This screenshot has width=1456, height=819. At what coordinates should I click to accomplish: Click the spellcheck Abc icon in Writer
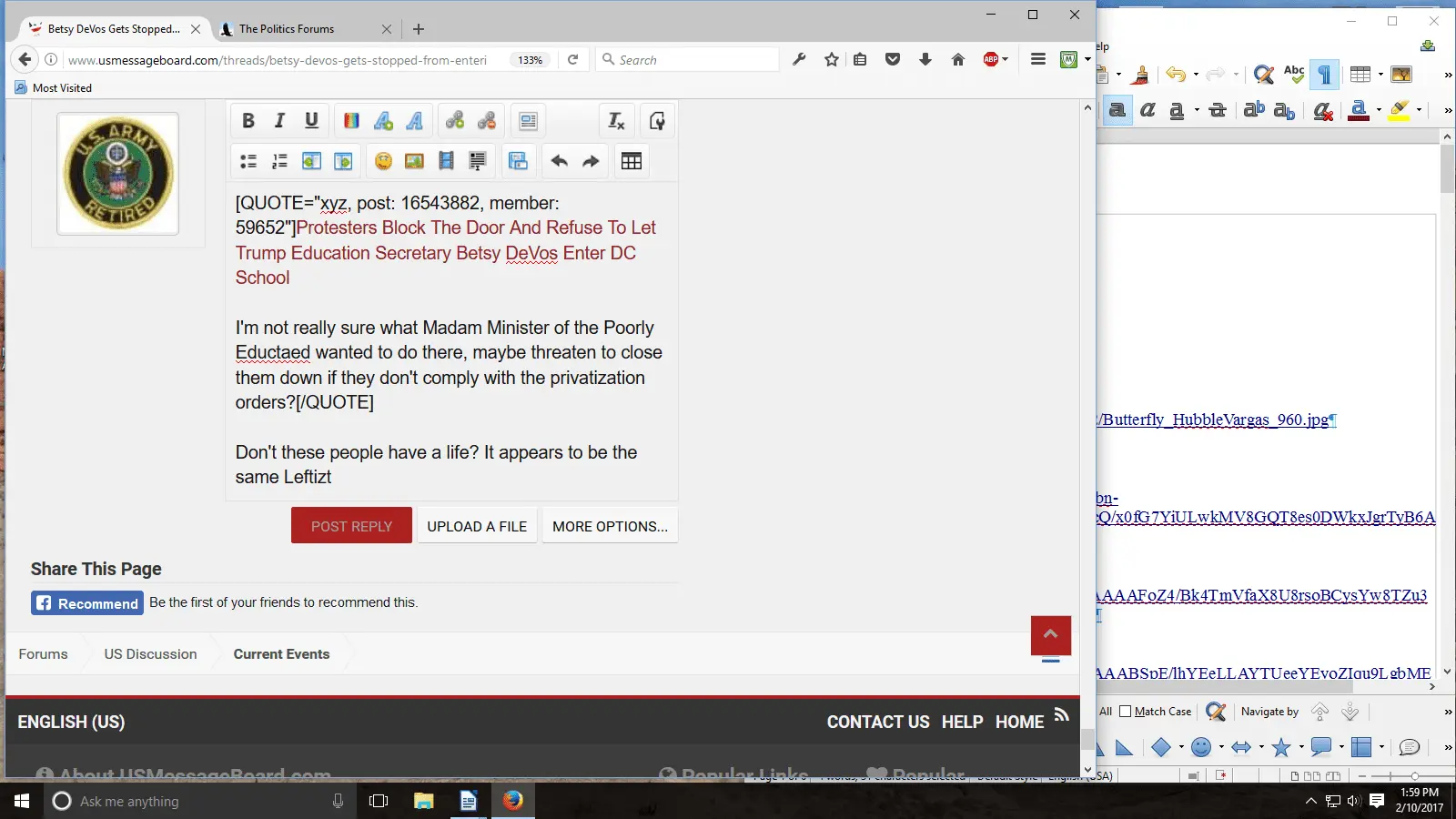[x=1294, y=75]
